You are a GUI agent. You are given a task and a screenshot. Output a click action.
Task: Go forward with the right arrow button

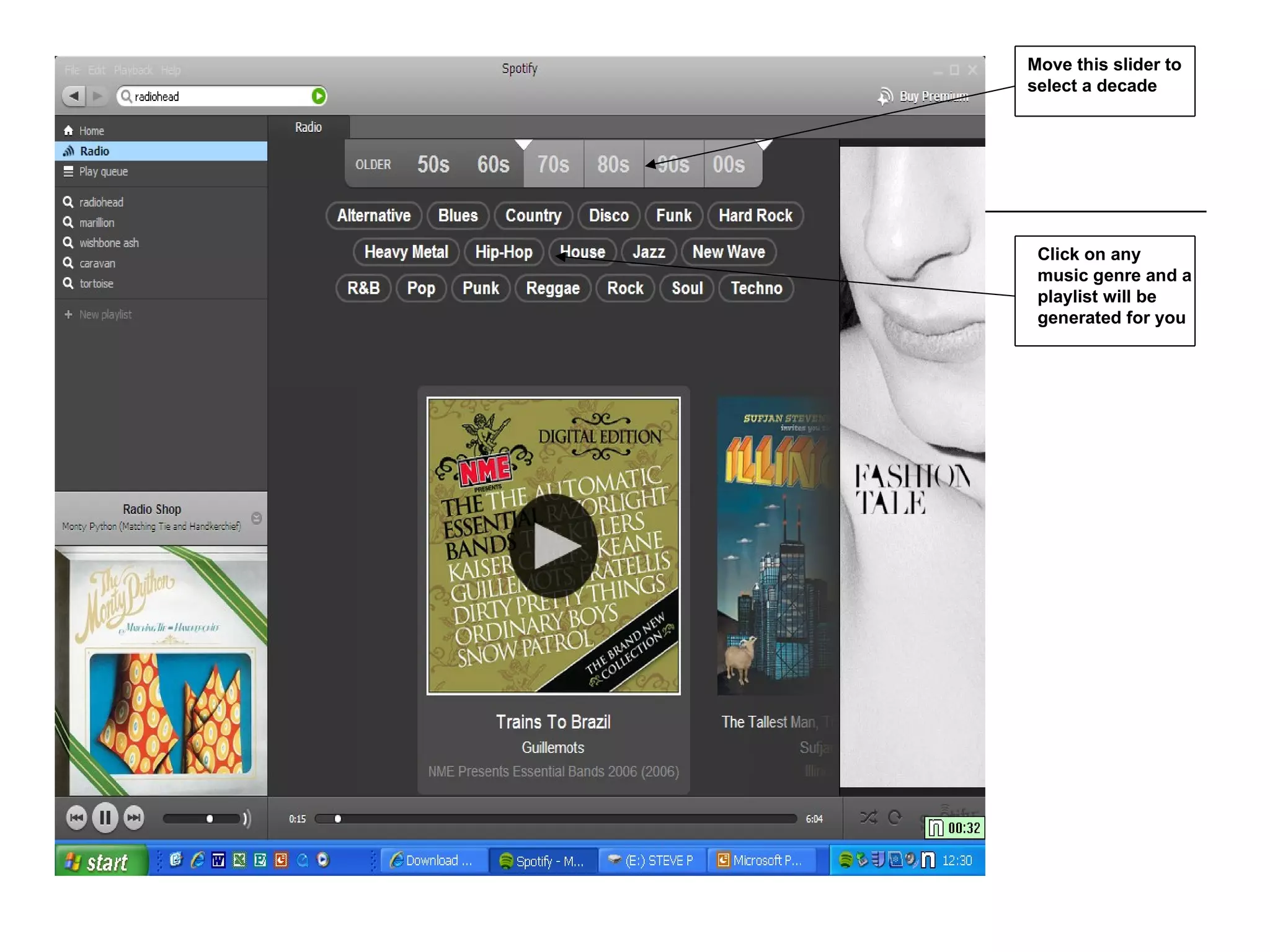click(97, 96)
